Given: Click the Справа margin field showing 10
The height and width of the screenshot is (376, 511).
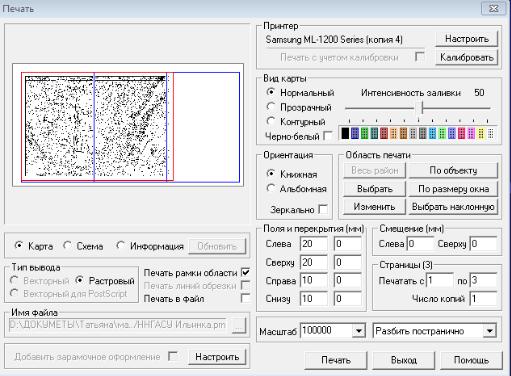Looking at the screenshot, I should pos(313,280).
